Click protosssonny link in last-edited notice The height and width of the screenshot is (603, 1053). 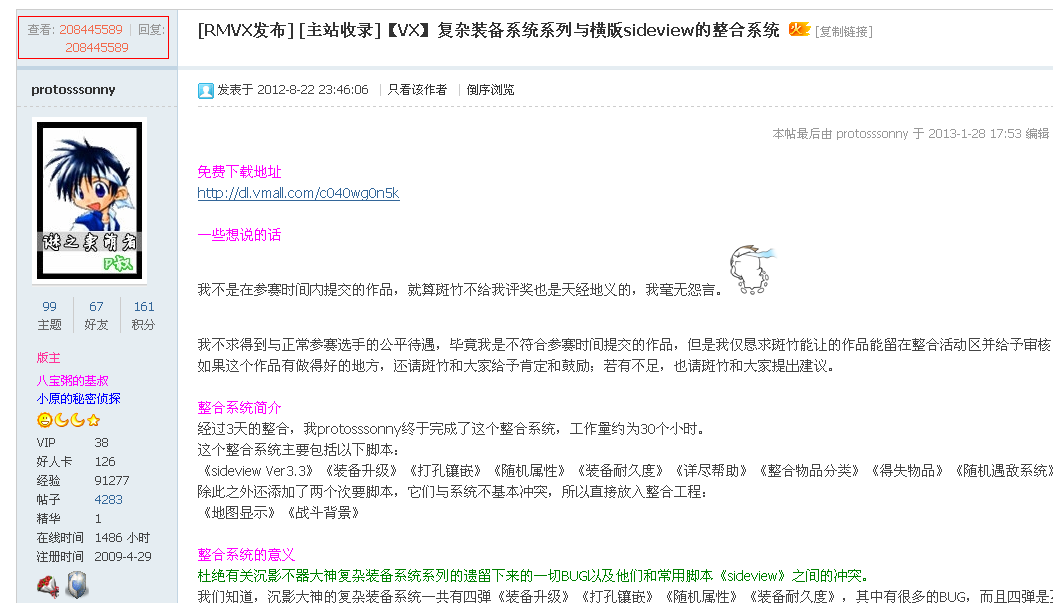click(x=872, y=134)
